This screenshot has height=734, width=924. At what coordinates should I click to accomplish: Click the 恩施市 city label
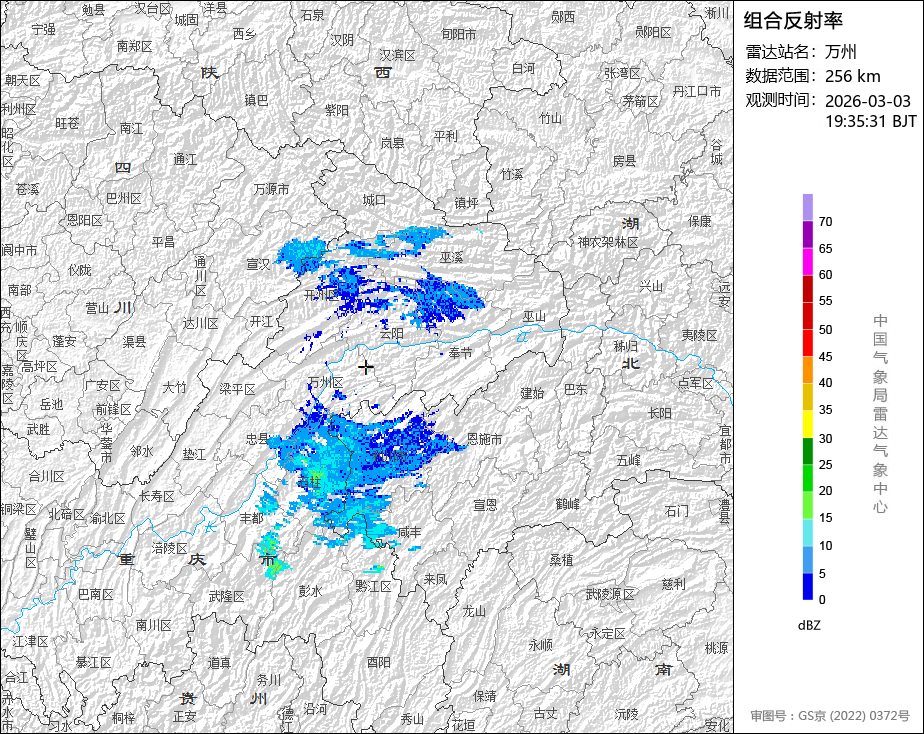click(484, 439)
